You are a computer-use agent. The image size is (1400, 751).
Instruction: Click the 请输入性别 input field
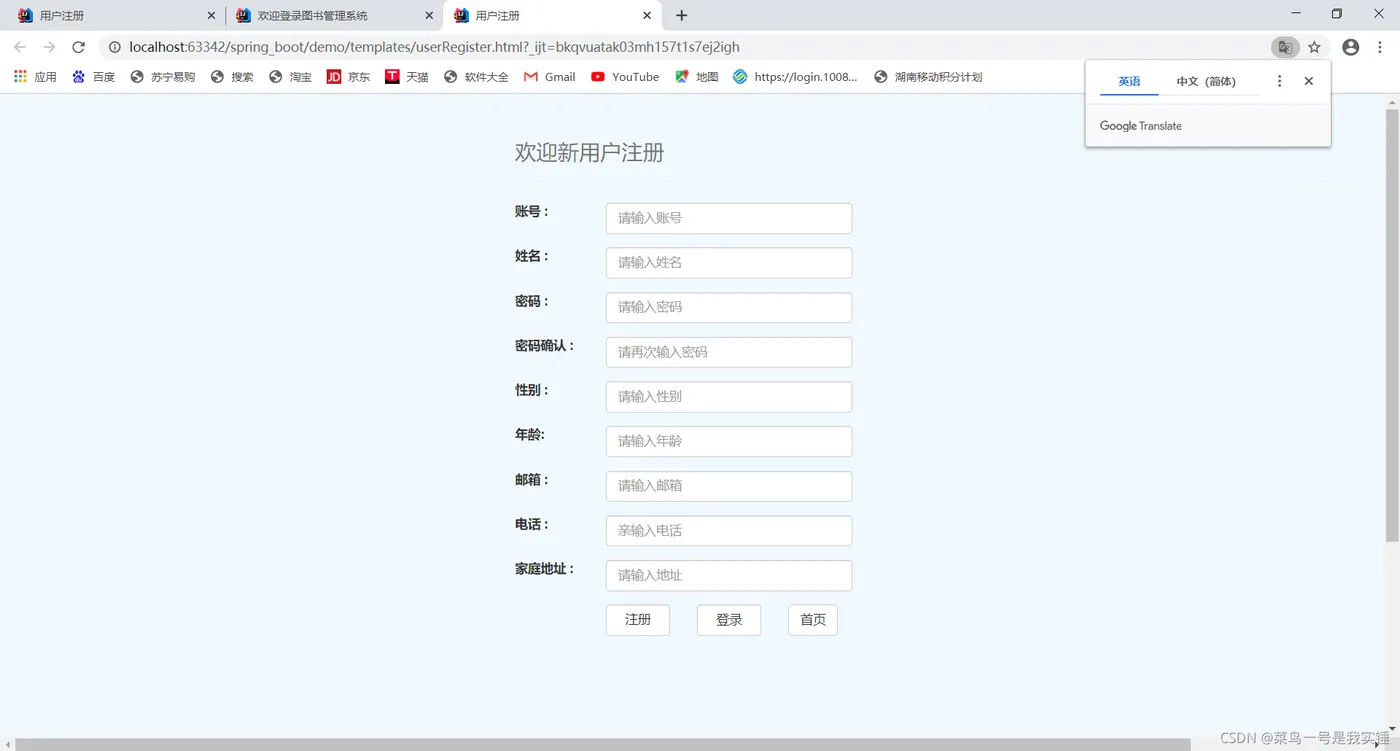[729, 397]
